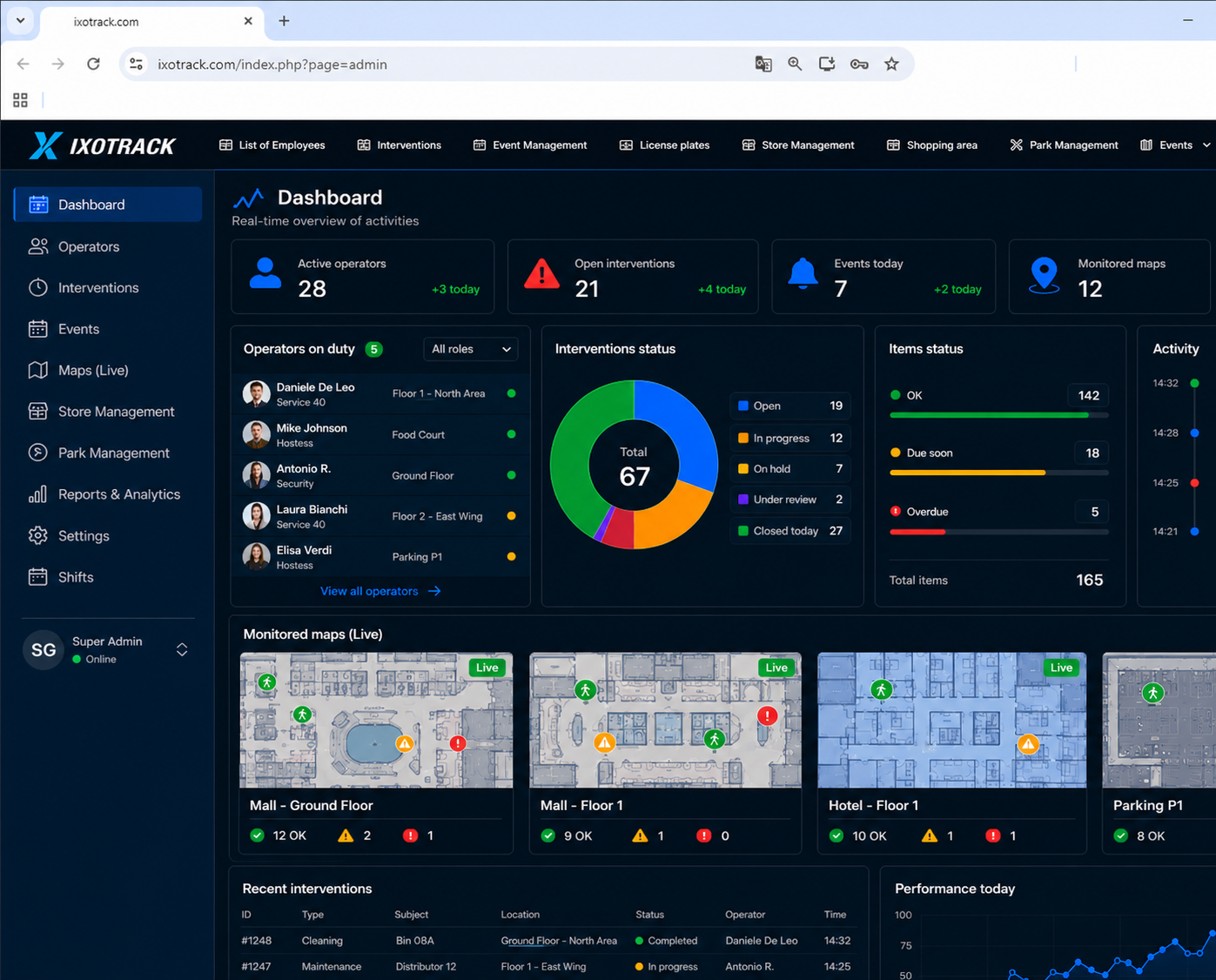The height and width of the screenshot is (980, 1216).
Task: Close the ixotrack.com tab
Action: 248,21
